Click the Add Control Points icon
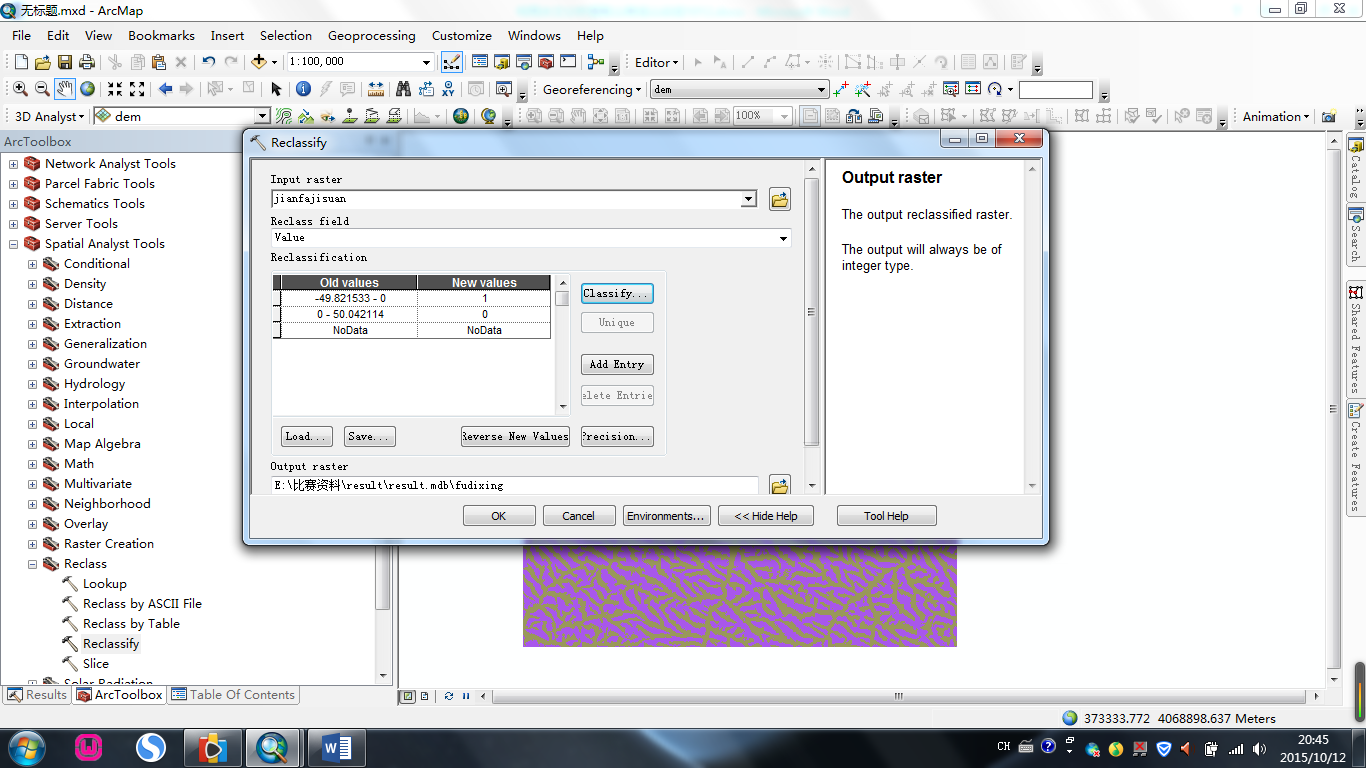 pos(841,89)
